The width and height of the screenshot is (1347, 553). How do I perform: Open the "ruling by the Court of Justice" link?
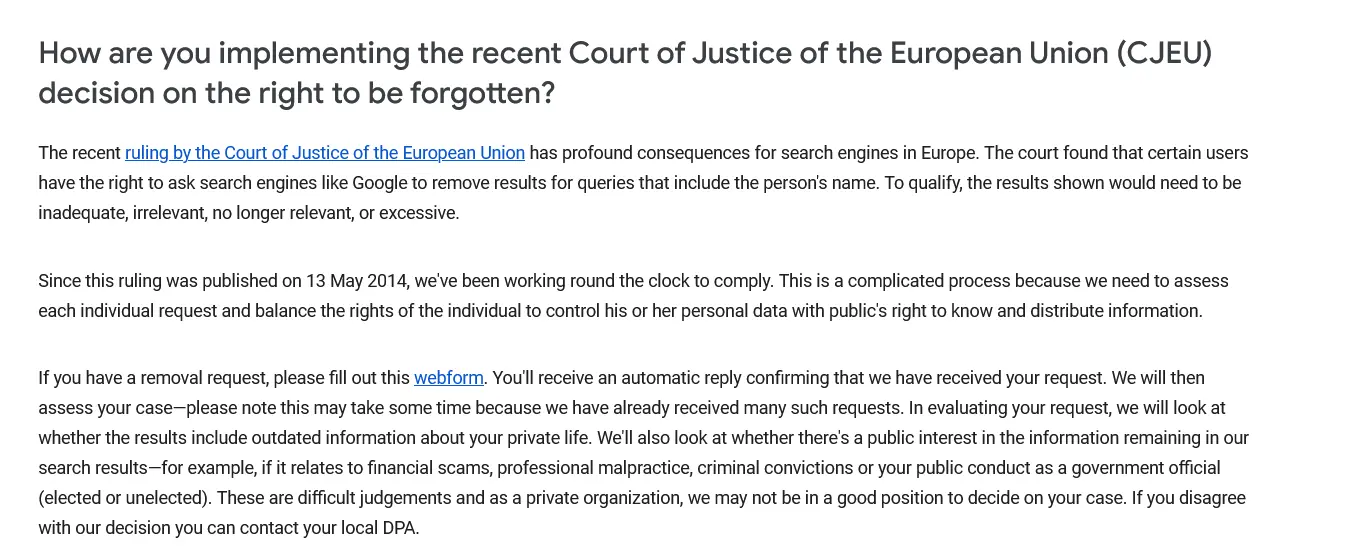point(324,153)
